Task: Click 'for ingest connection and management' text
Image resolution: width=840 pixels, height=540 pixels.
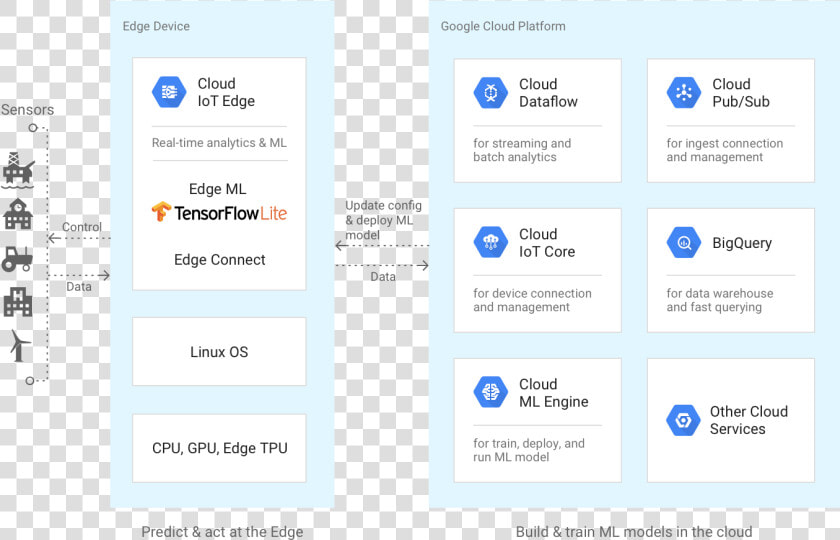Action: point(724,150)
